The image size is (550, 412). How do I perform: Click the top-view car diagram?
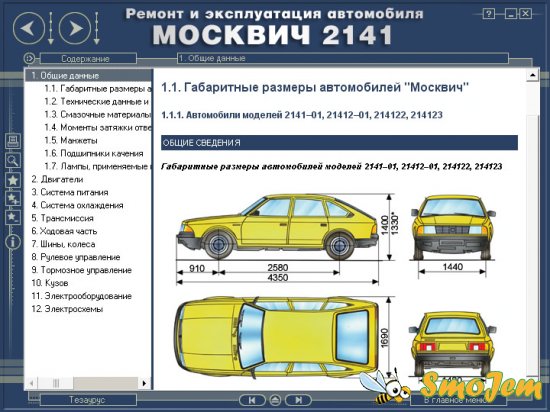click(277, 337)
